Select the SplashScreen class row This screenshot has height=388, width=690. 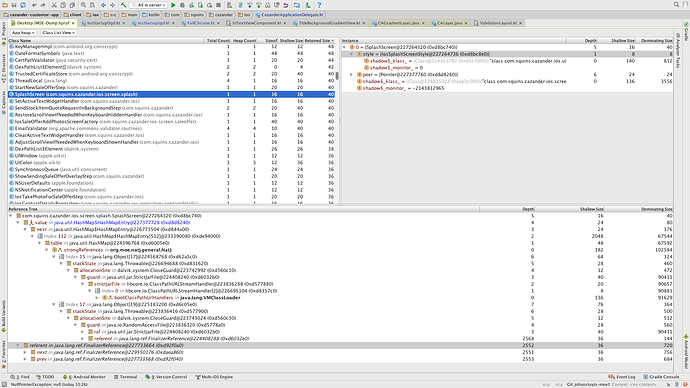(172, 94)
